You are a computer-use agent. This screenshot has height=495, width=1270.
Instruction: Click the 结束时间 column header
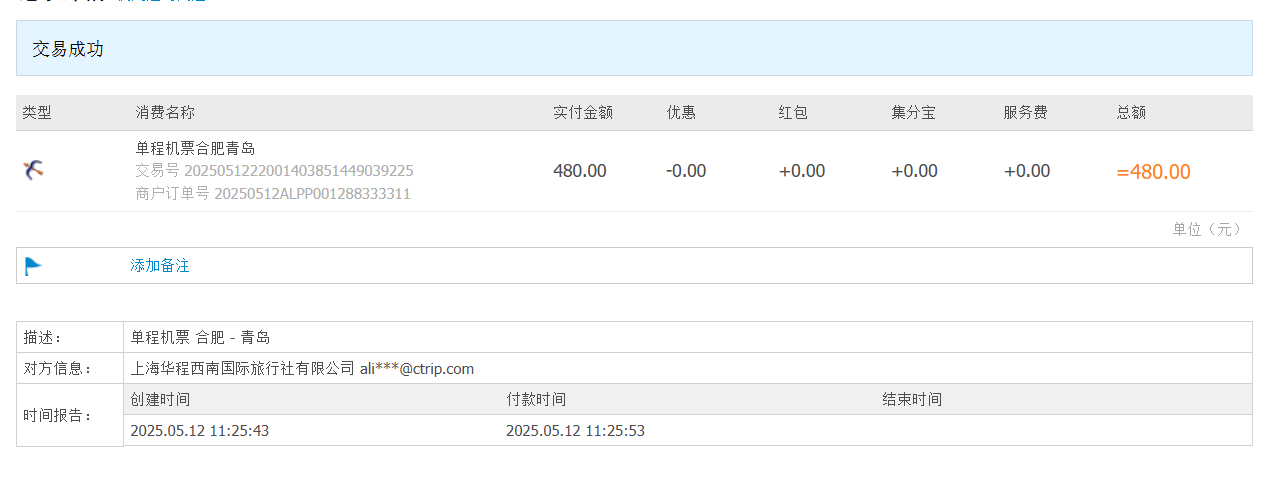pos(911,400)
